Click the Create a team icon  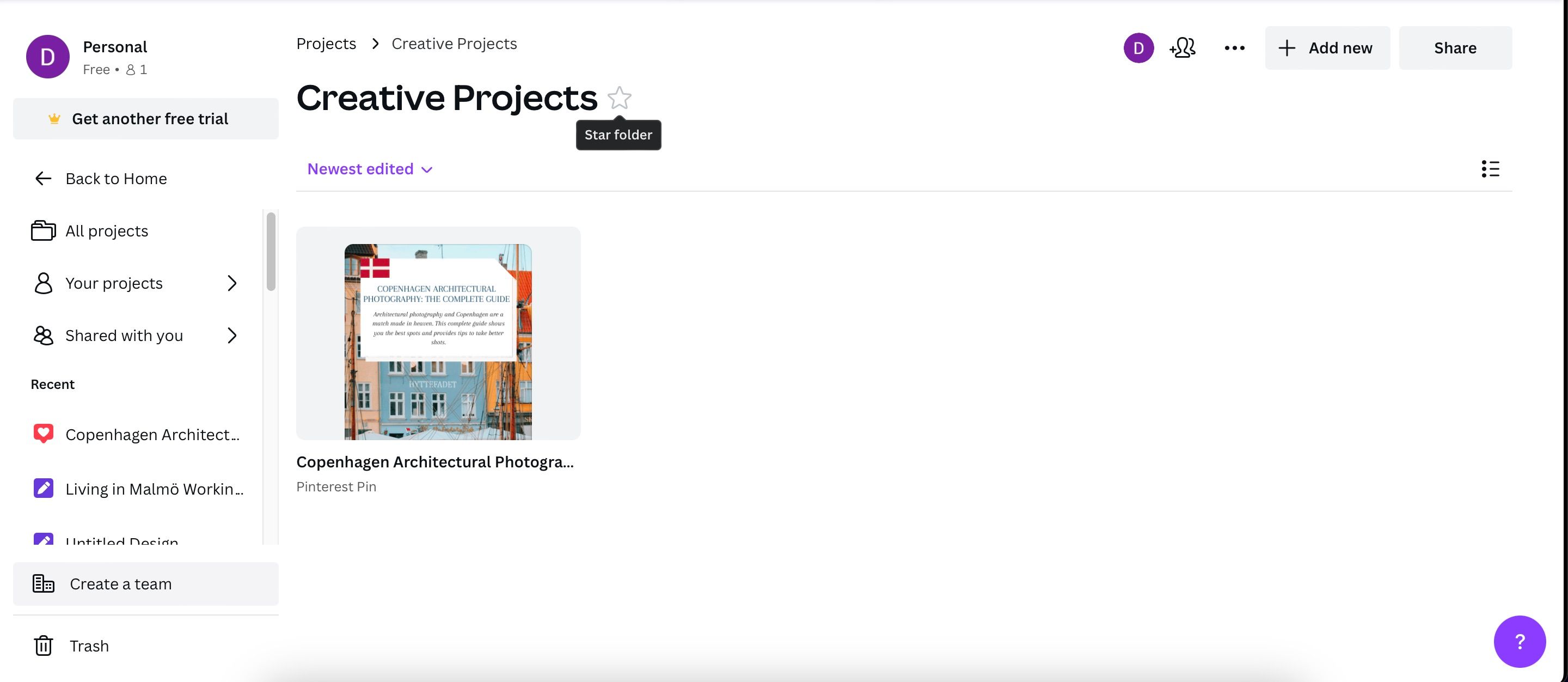[42, 583]
